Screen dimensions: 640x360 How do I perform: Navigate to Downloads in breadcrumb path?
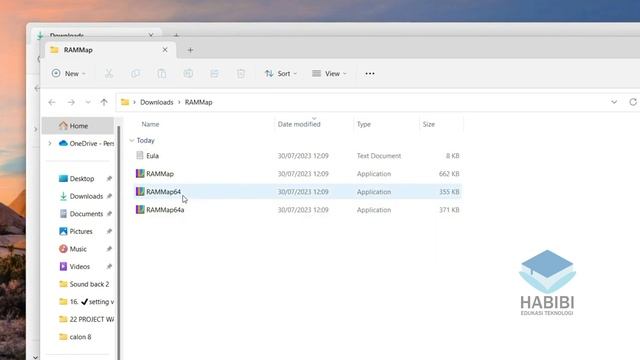point(157,102)
